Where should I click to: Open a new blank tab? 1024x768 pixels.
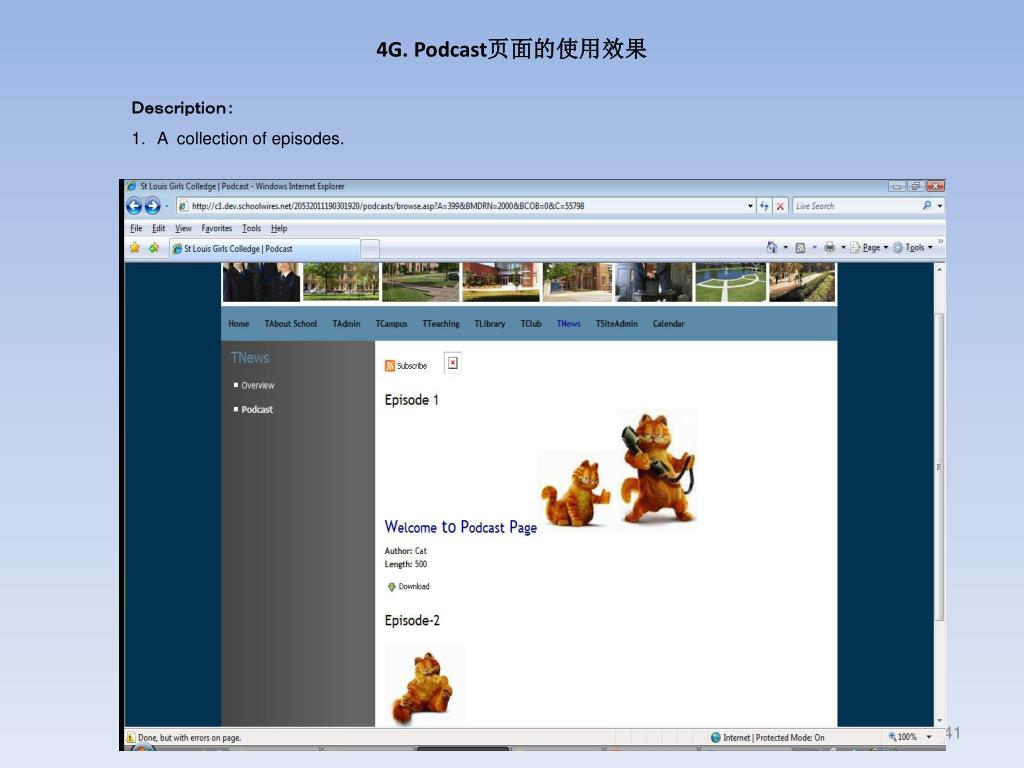[x=370, y=249]
